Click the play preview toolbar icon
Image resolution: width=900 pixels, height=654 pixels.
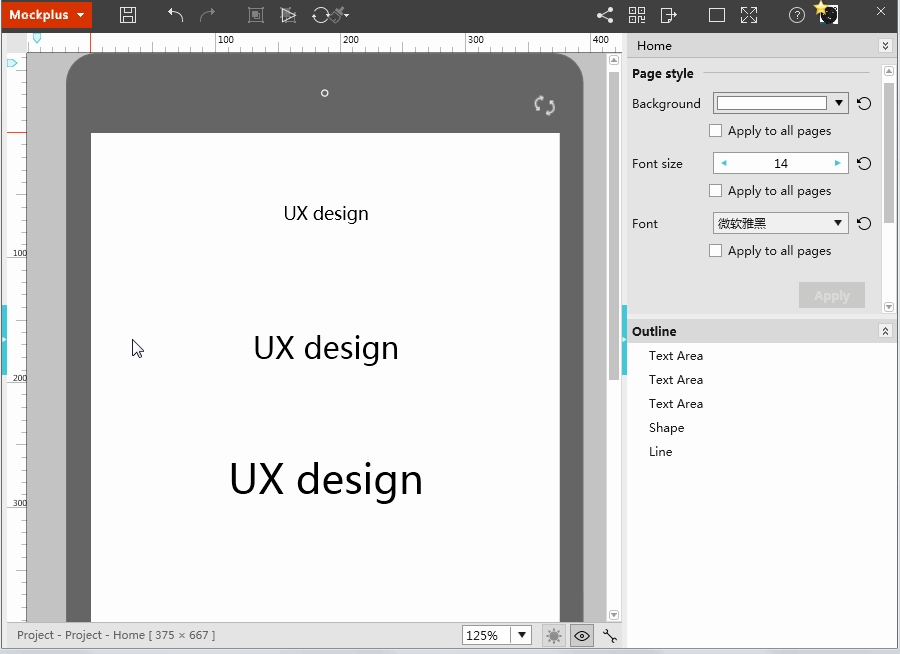point(288,15)
